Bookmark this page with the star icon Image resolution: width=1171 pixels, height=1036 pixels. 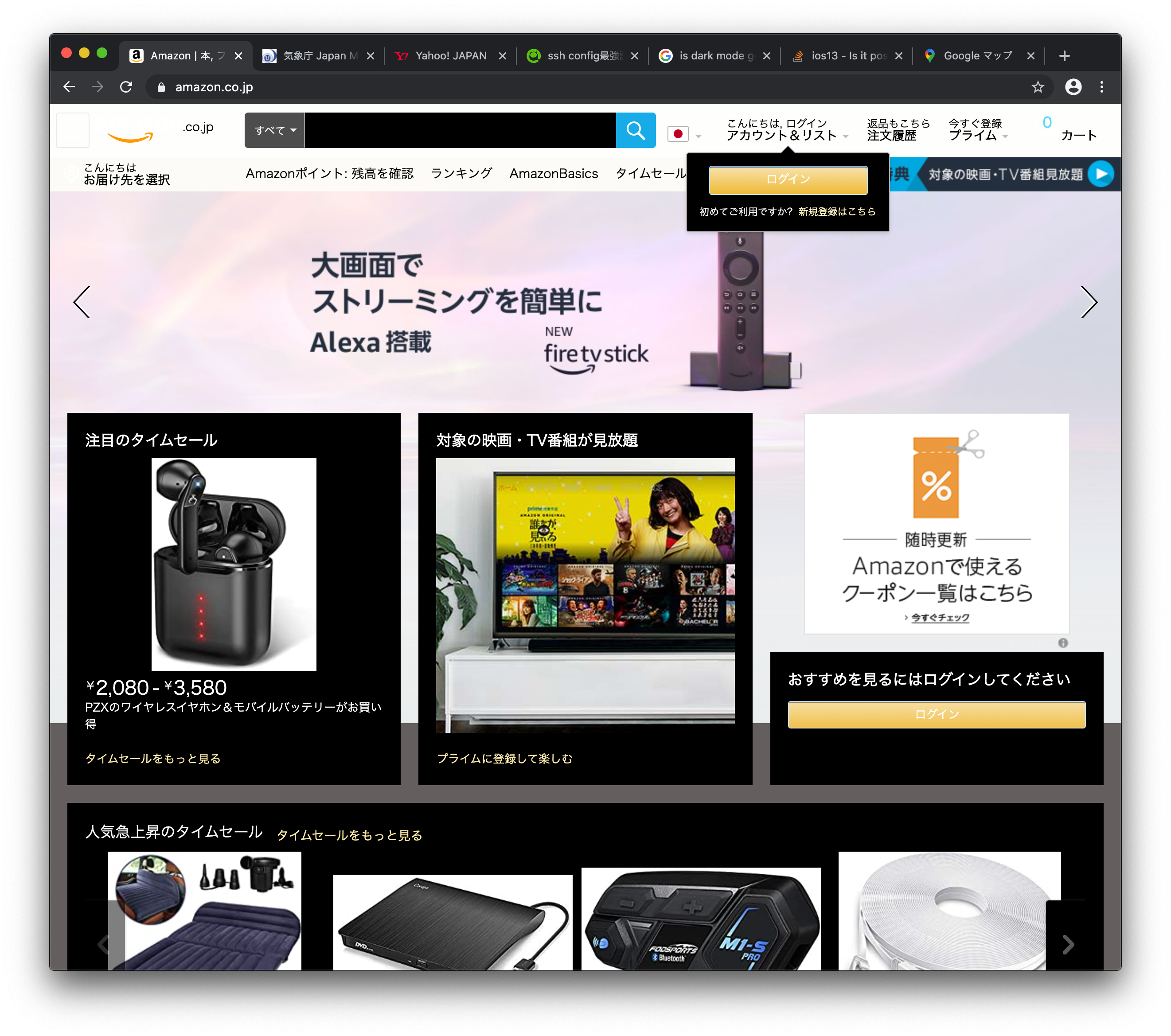click(1038, 87)
